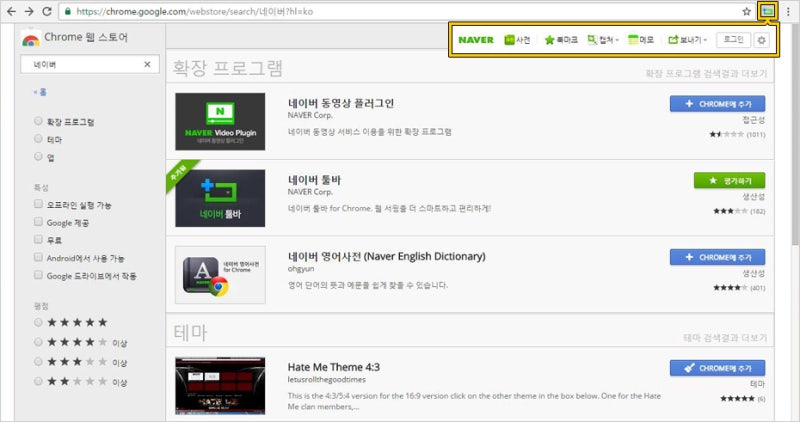This screenshot has height=422, width=800.
Task: Check 오프라인 실행 가능 checkbox
Action: tap(38, 204)
